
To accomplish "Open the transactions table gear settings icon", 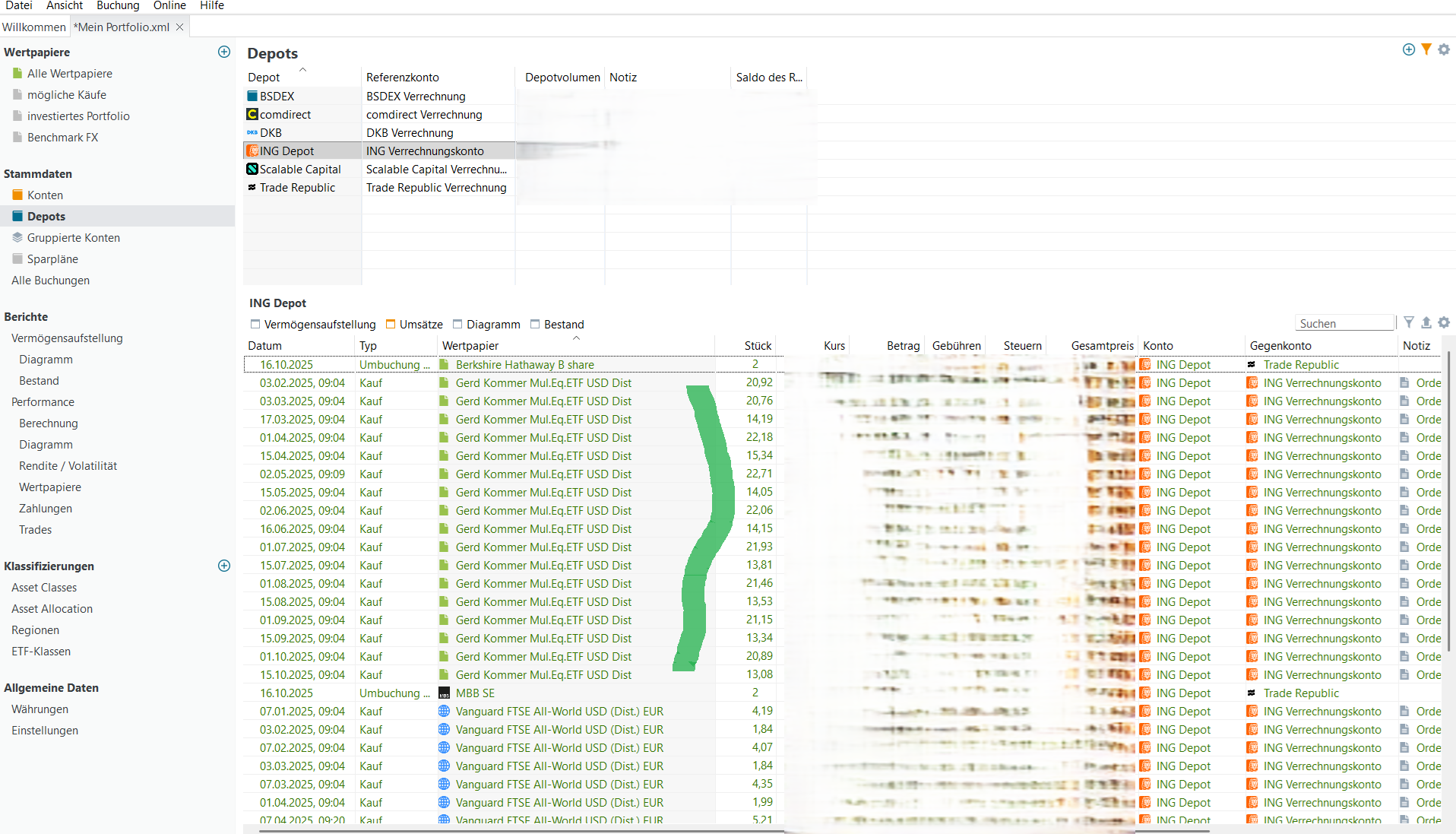I will click(x=1444, y=322).
